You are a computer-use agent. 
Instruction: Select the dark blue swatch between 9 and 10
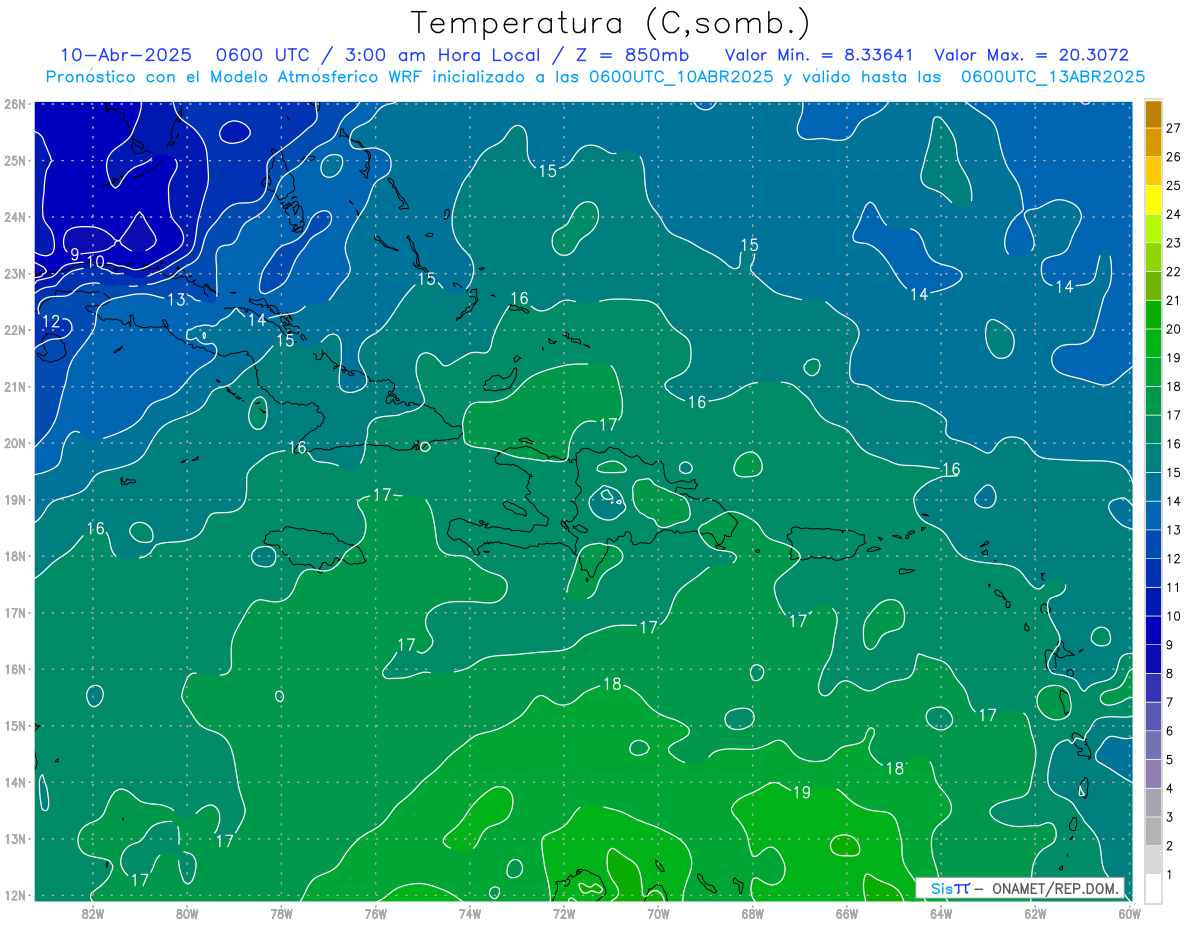point(1152,631)
